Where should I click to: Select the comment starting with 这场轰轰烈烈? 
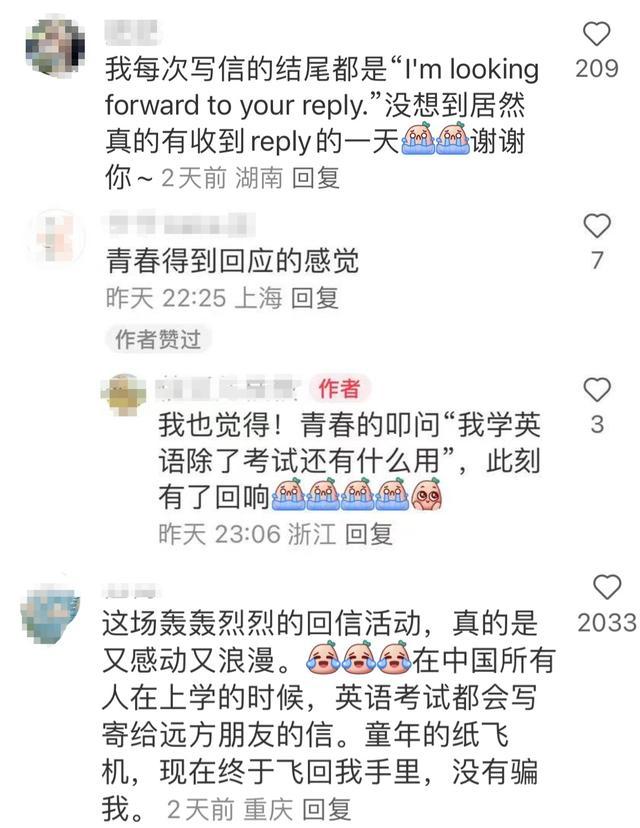(x=327, y=716)
